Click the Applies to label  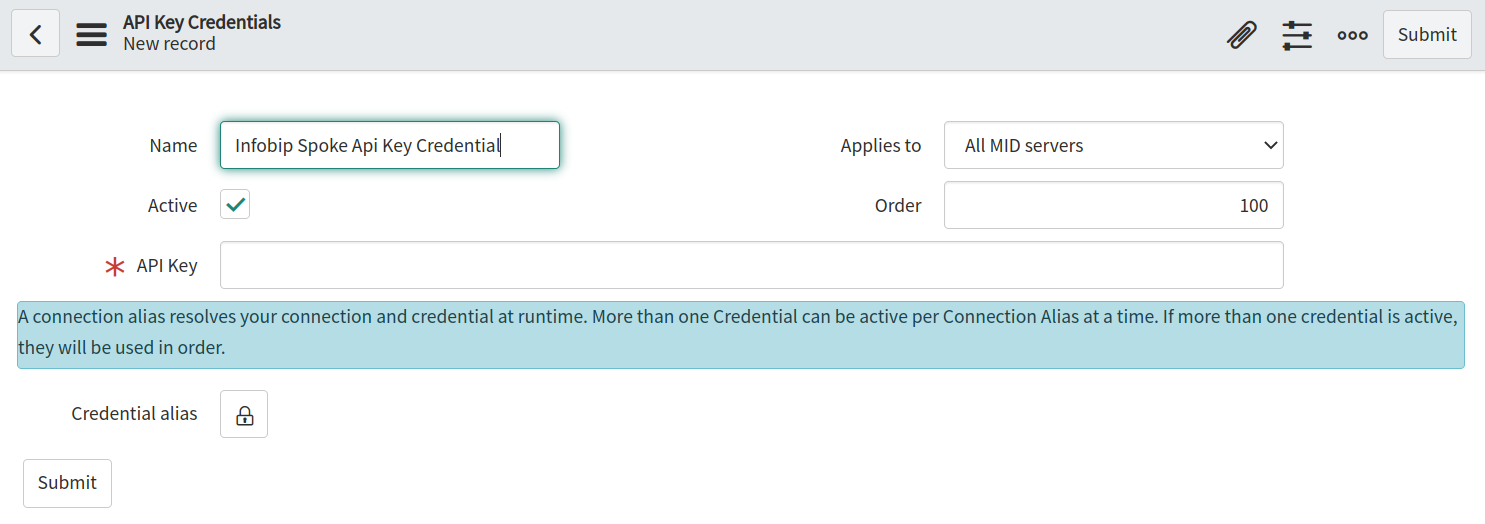click(881, 146)
